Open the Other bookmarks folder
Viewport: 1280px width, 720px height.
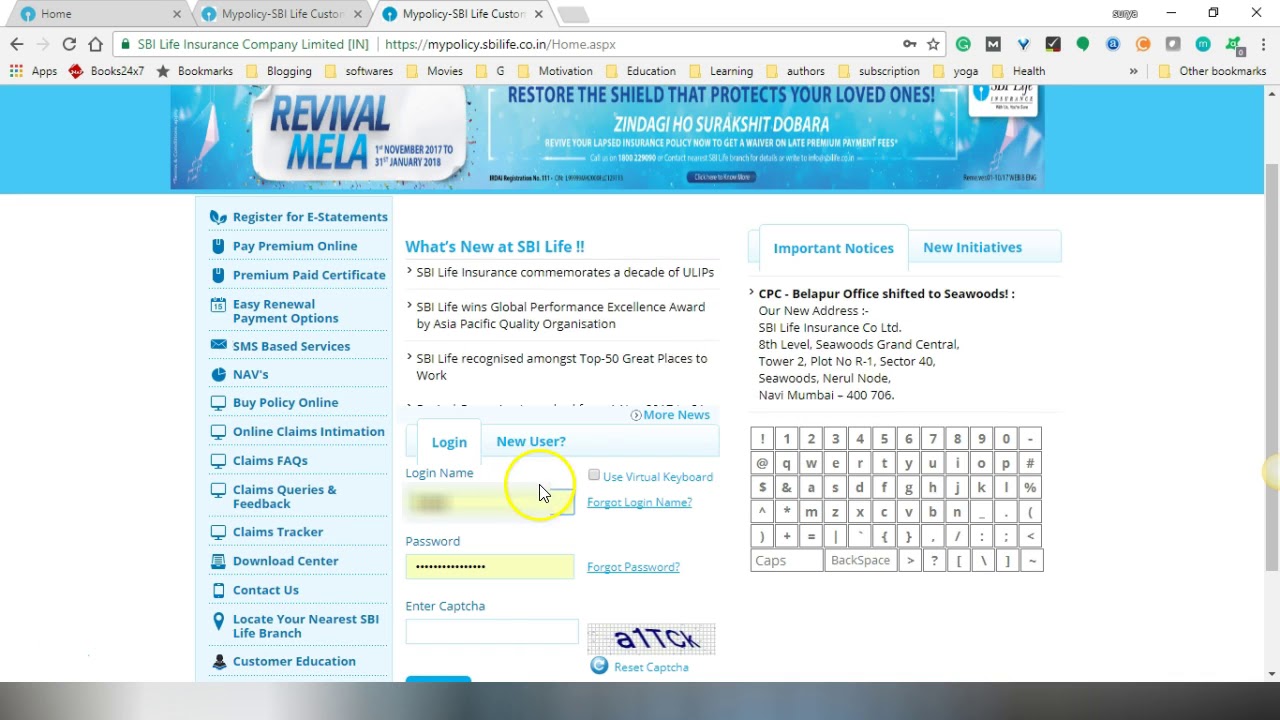(1212, 71)
